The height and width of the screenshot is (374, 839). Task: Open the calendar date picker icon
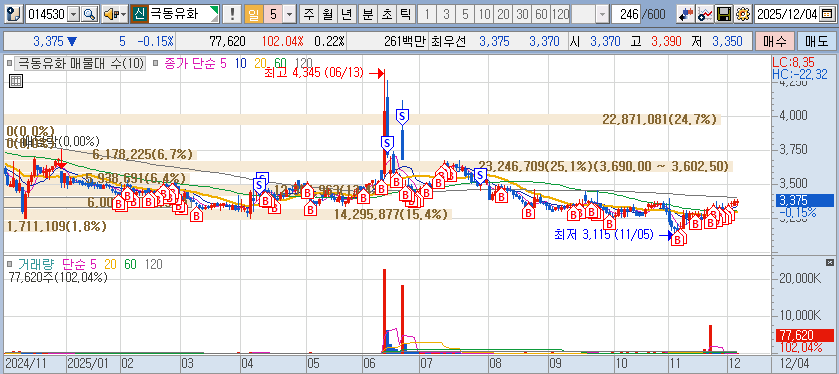[x=826, y=14]
